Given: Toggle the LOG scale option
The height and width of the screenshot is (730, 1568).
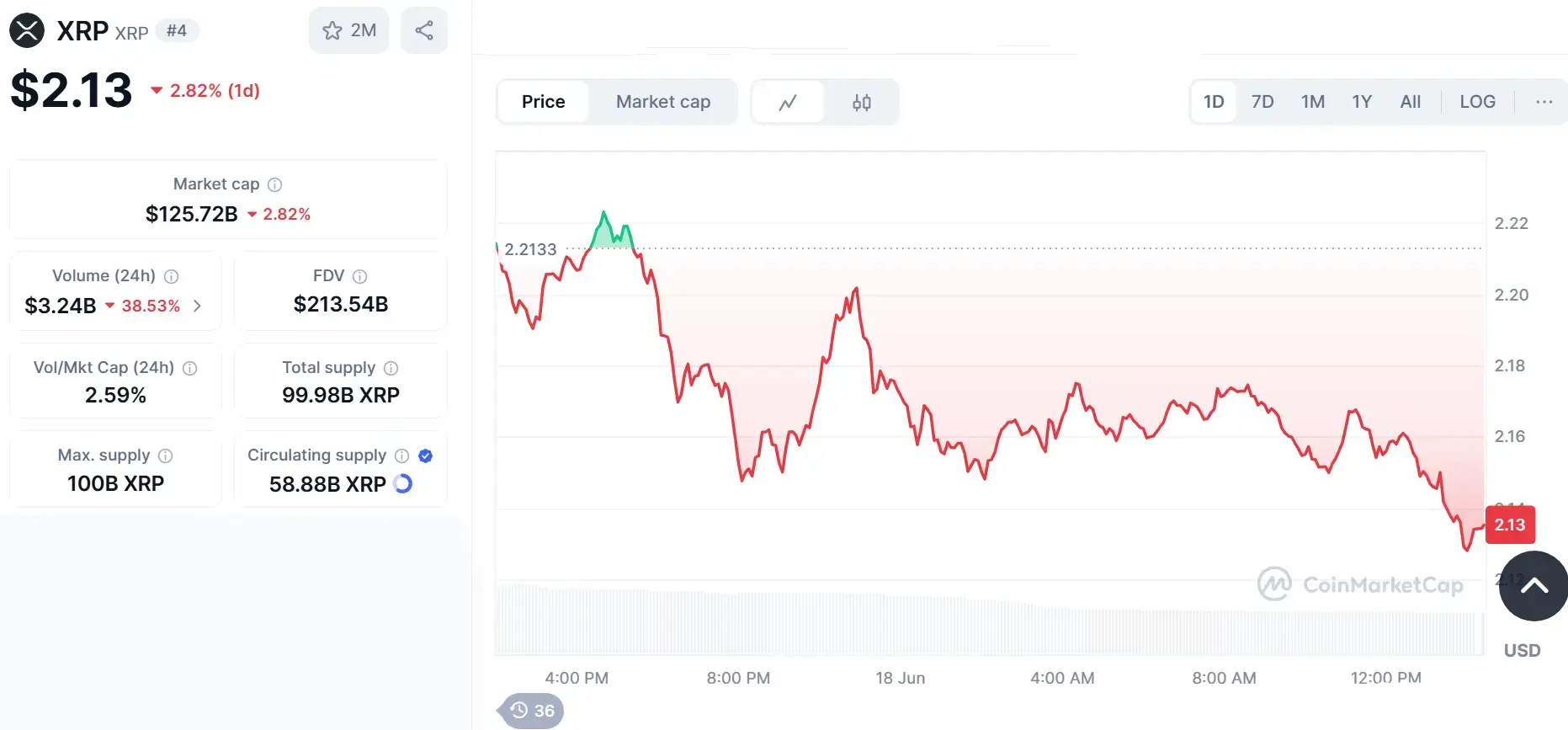Looking at the screenshot, I should [x=1477, y=102].
